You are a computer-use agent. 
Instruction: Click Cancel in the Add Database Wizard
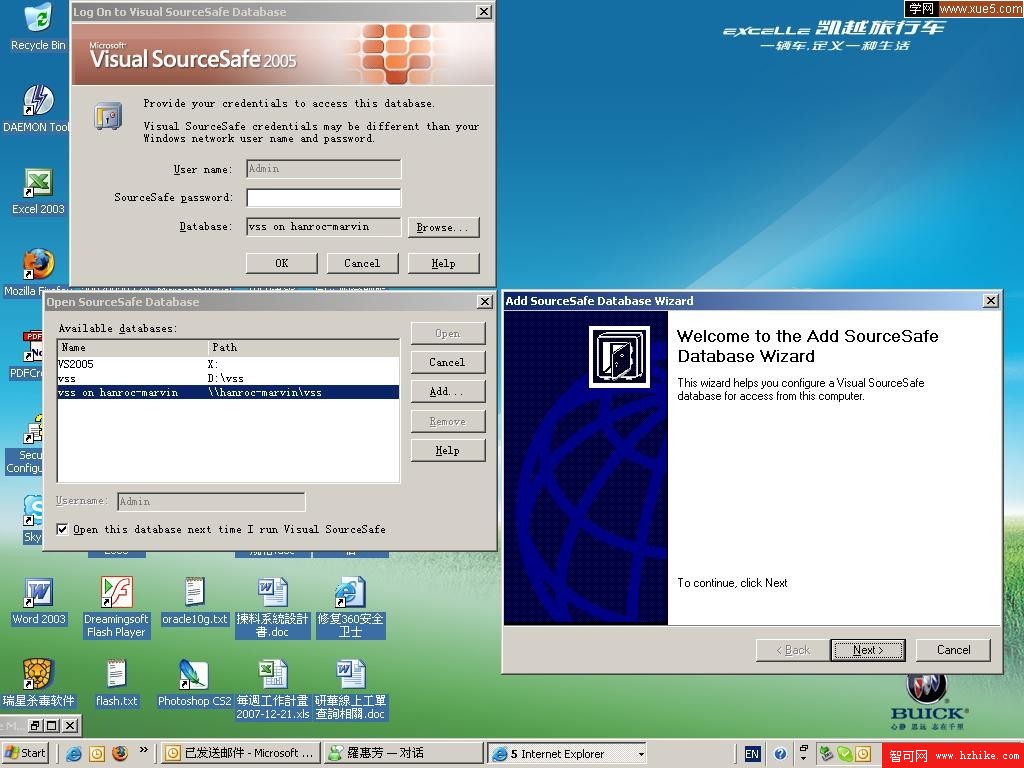[x=953, y=650]
